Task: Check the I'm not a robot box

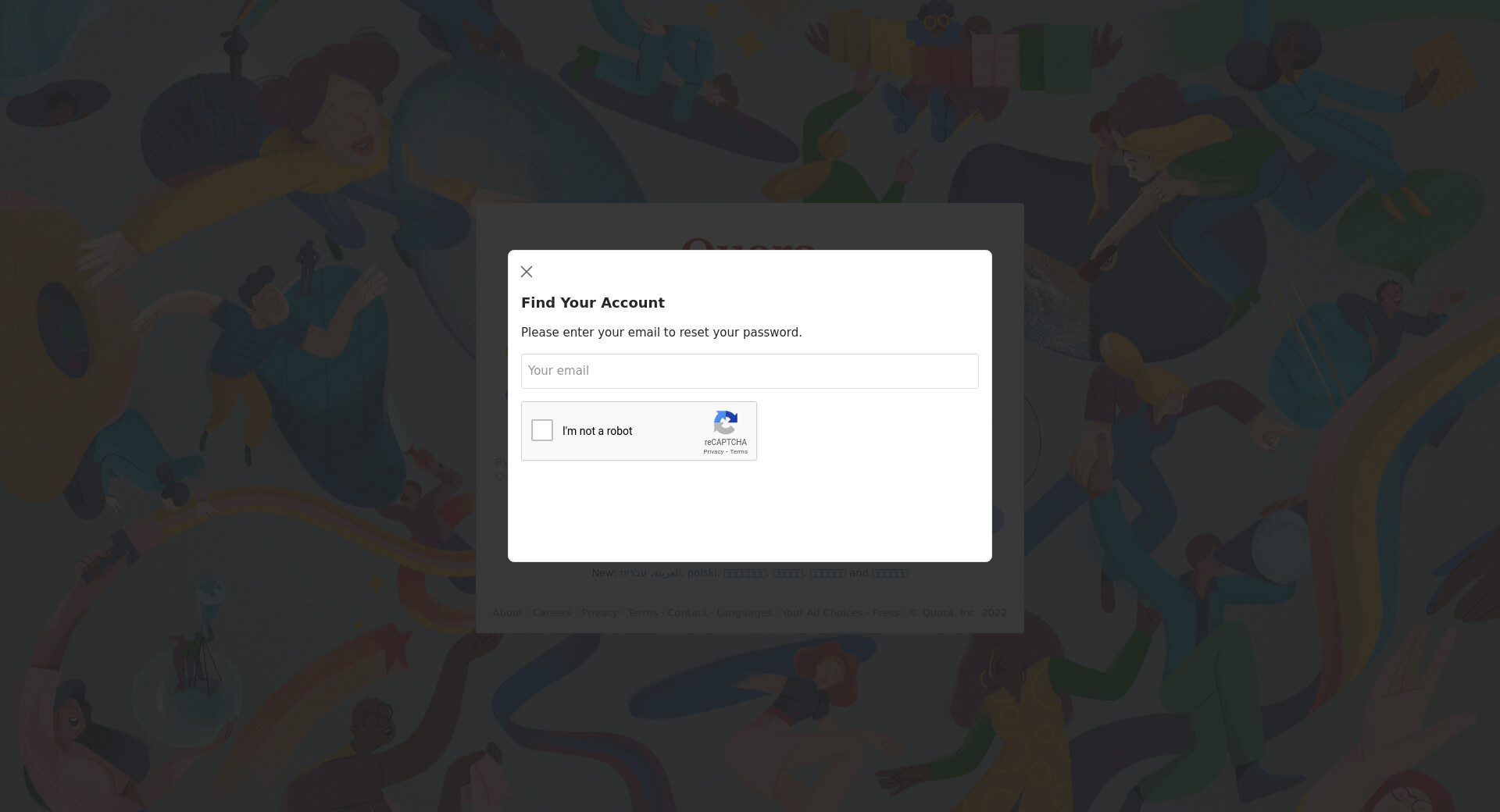Action: click(542, 430)
